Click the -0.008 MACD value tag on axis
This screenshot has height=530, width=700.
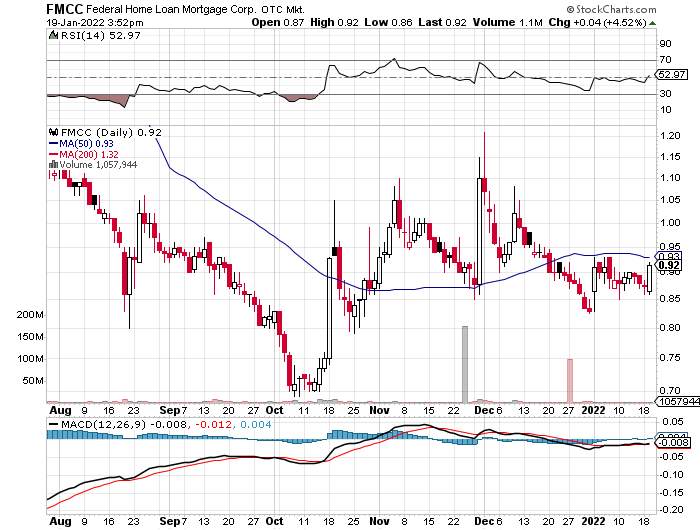672,442
